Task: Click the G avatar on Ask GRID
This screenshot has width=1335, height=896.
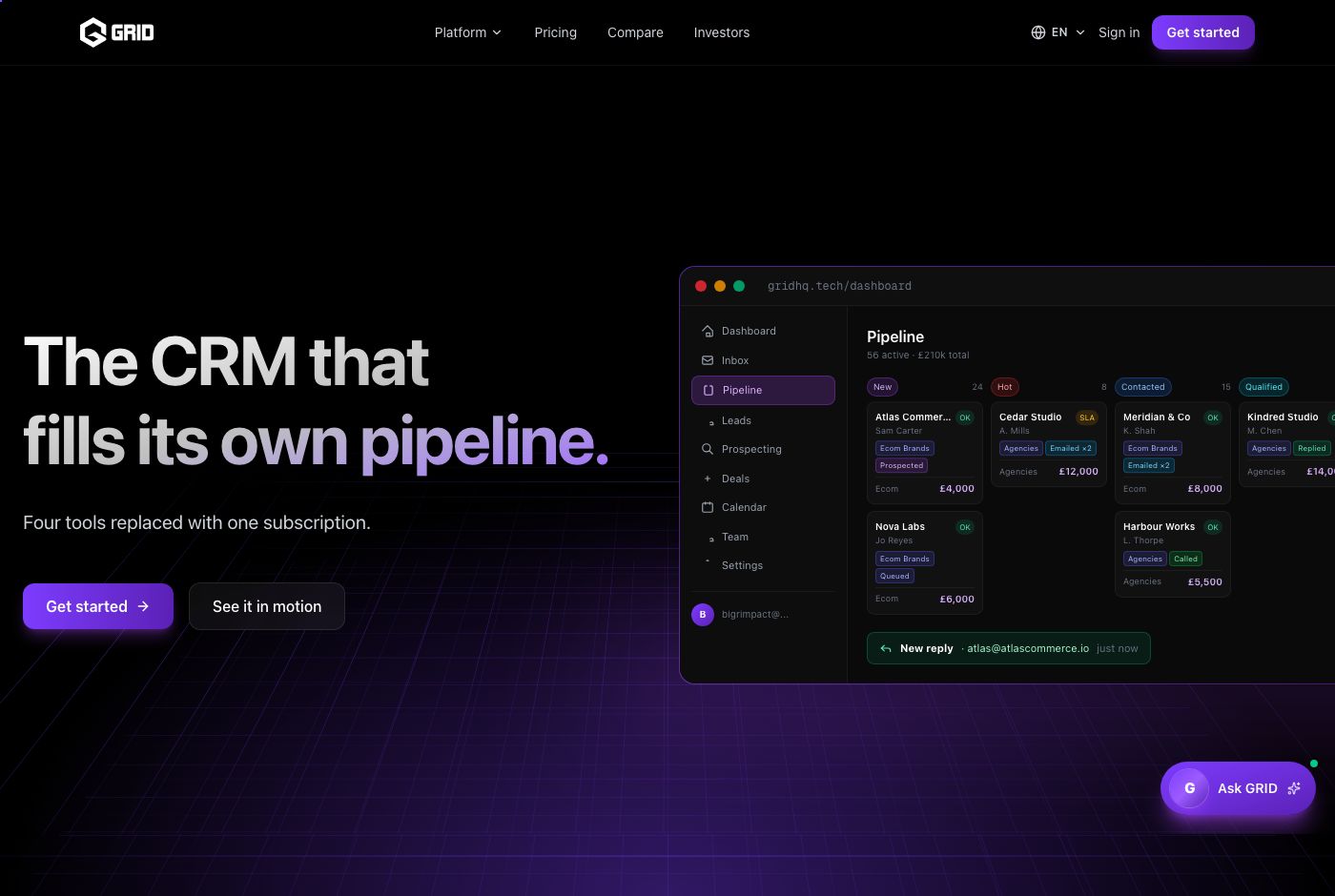Action: (x=1189, y=788)
